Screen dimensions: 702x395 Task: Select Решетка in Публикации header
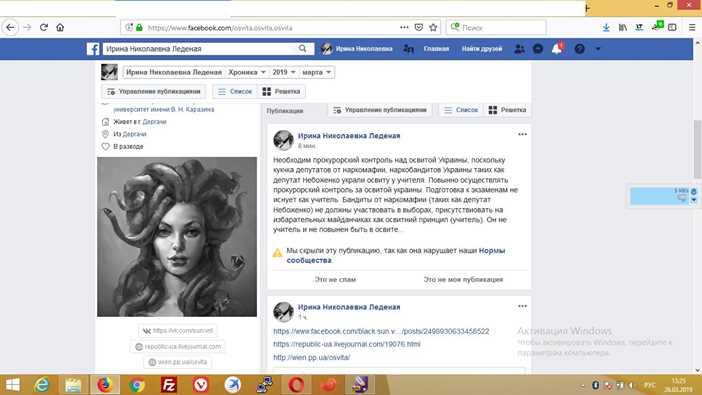(x=507, y=110)
